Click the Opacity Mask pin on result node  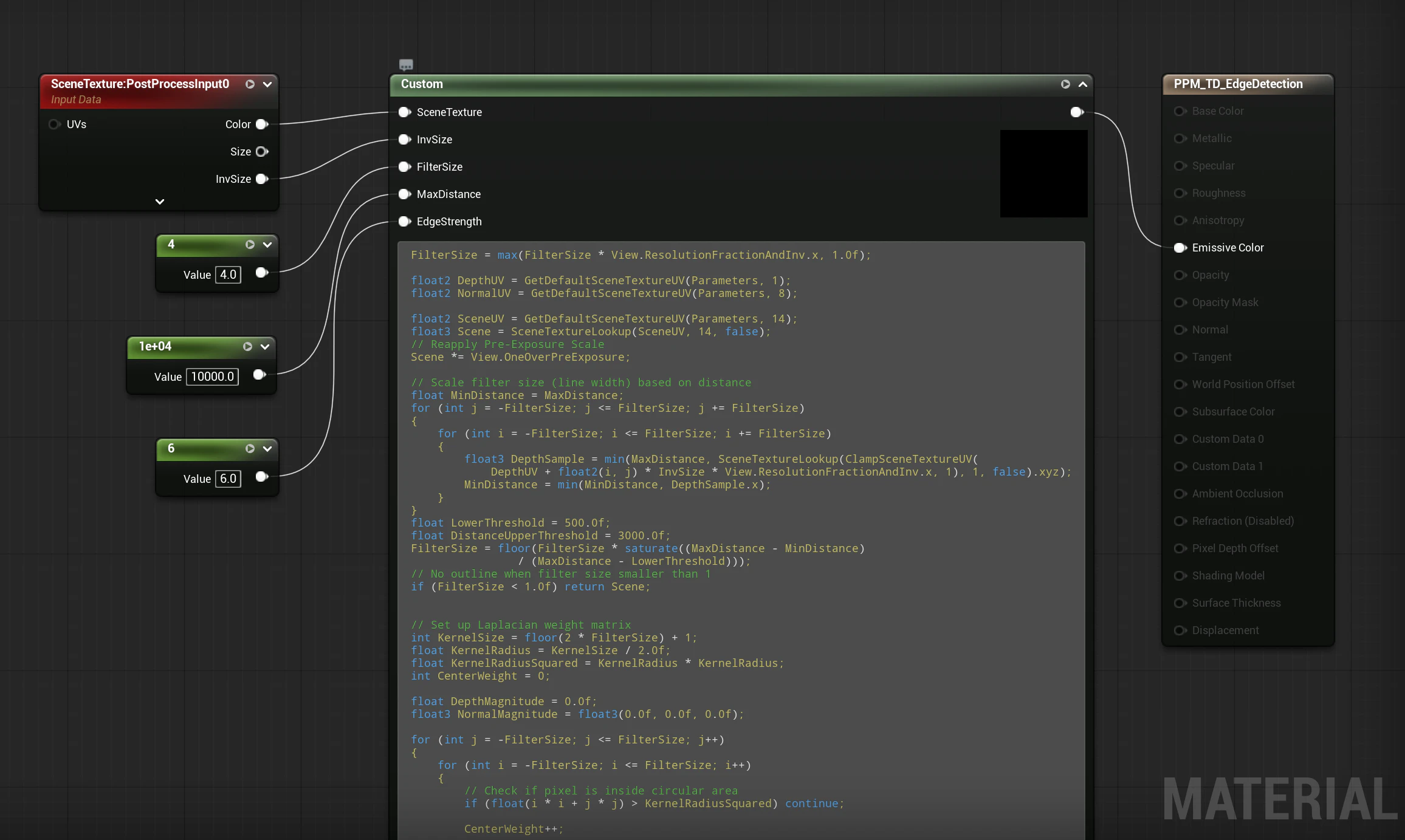1180,302
